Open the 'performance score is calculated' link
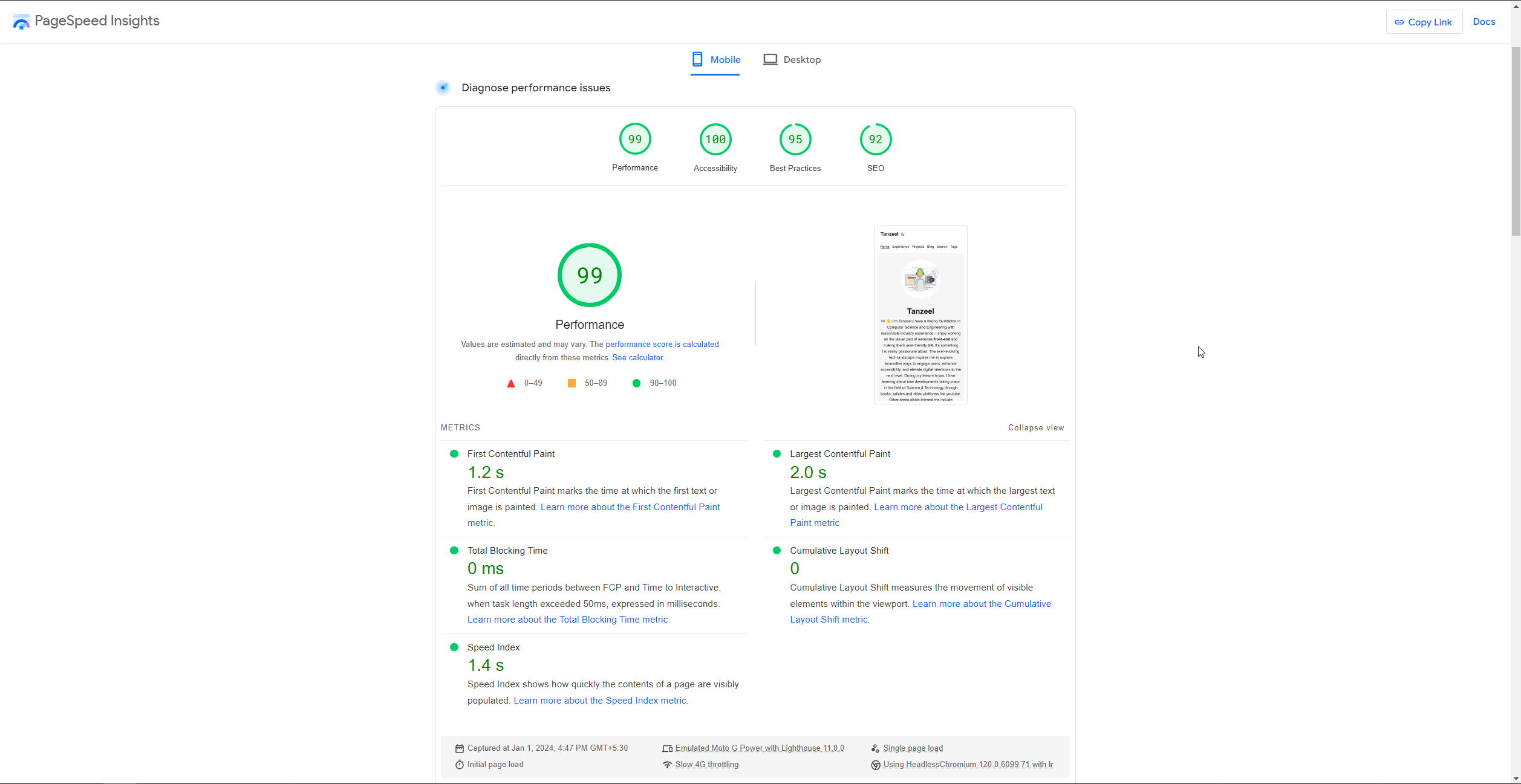This screenshot has width=1521, height=784. point(662,345)
